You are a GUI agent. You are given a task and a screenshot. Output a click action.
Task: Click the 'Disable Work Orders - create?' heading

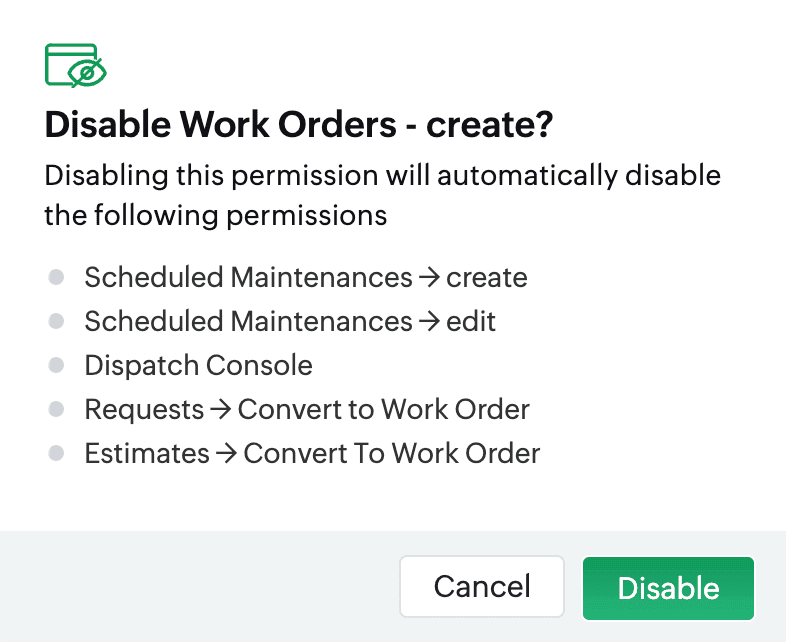click(299, 124)
